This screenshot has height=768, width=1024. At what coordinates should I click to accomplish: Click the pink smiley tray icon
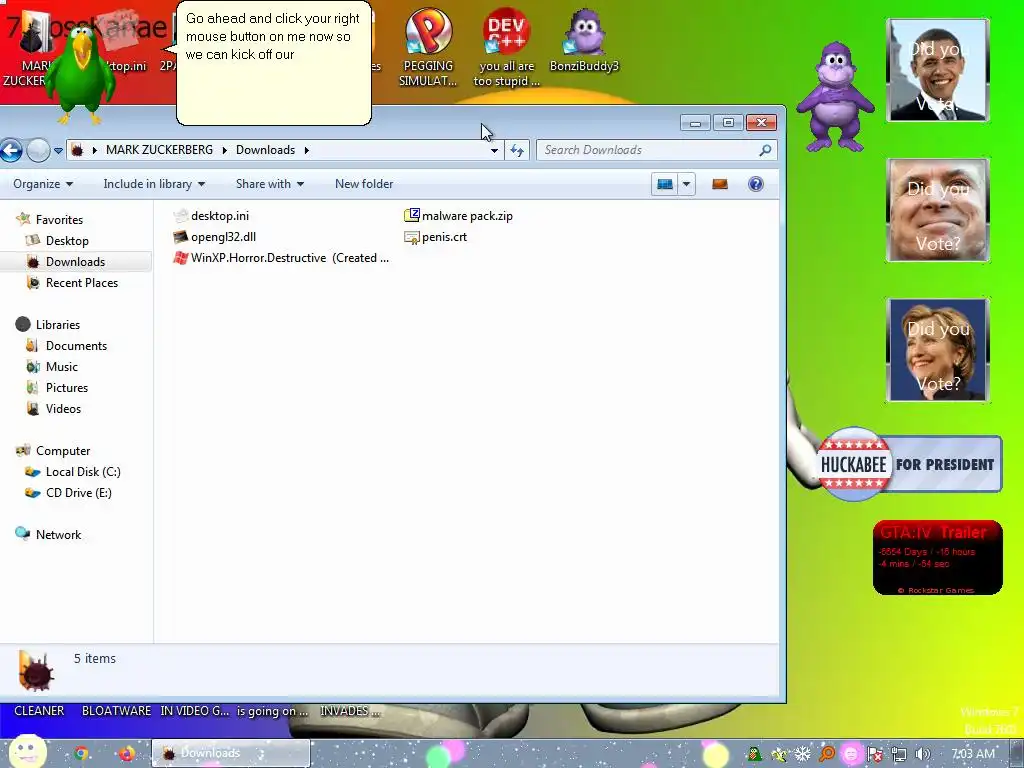[x=851, y=754]
